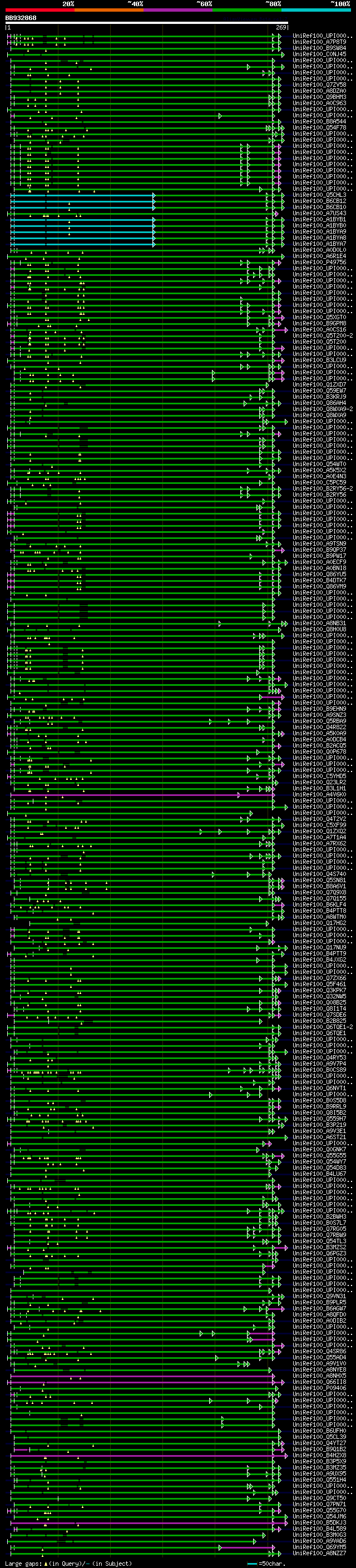This screenshot has width=356, height=1568.
Task: Select the purple ~60% identity legend segment
Action: [179, 11]
